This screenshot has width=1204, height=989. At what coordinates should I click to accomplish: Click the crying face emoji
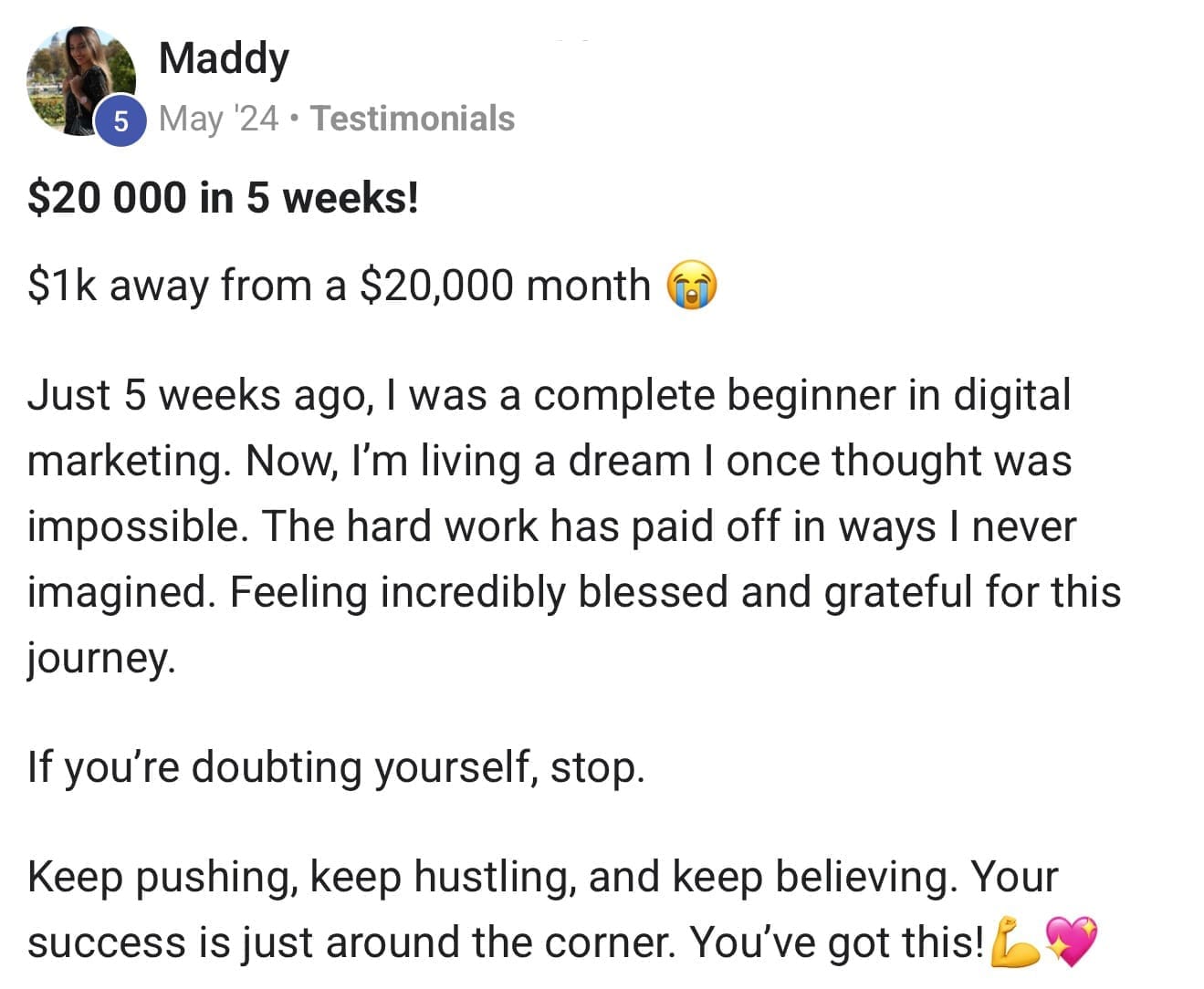[692, 286]
